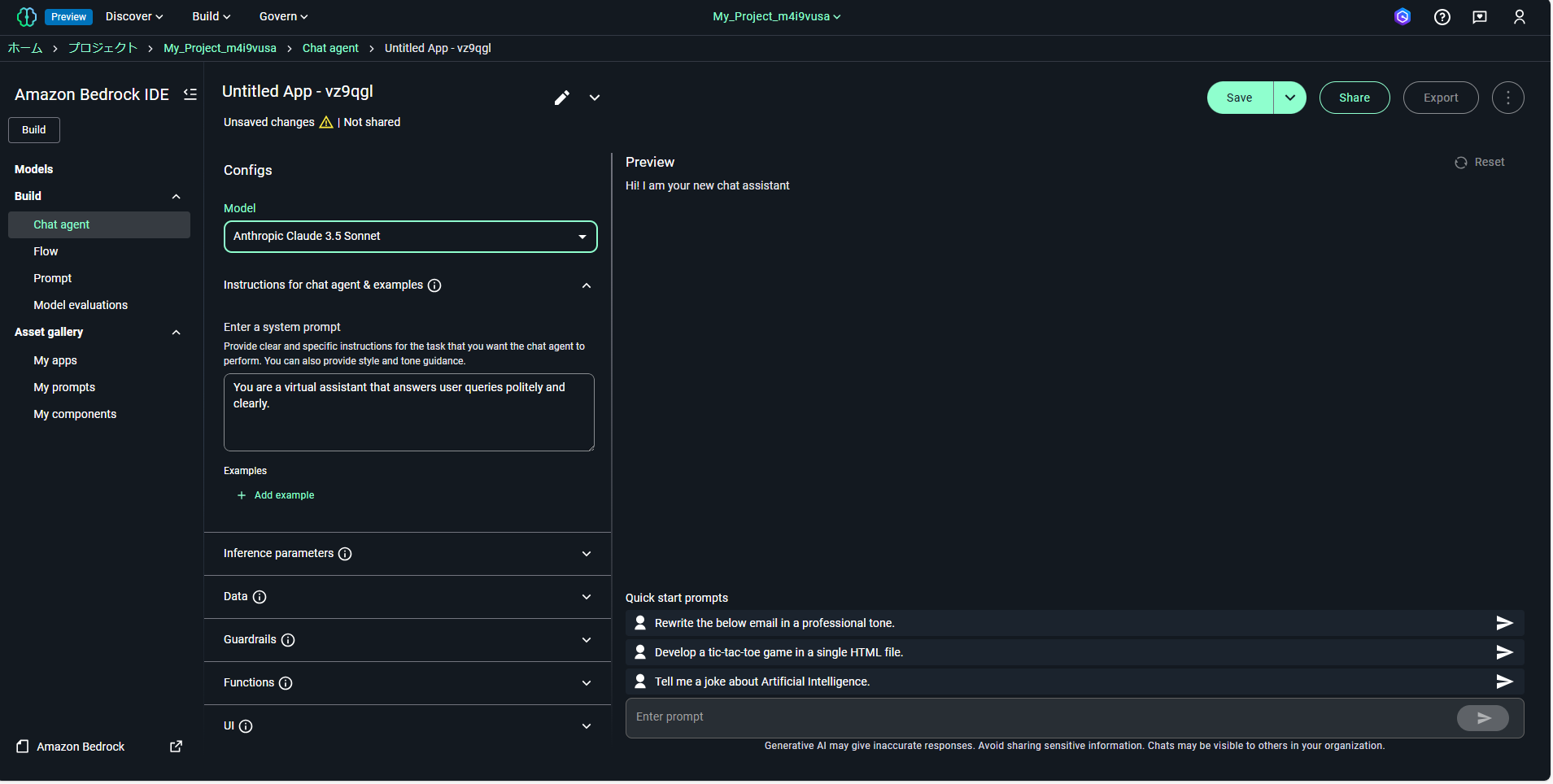Go to プロジェクト breadcrumb
The image size is (1553, 784).
point(103,48)
